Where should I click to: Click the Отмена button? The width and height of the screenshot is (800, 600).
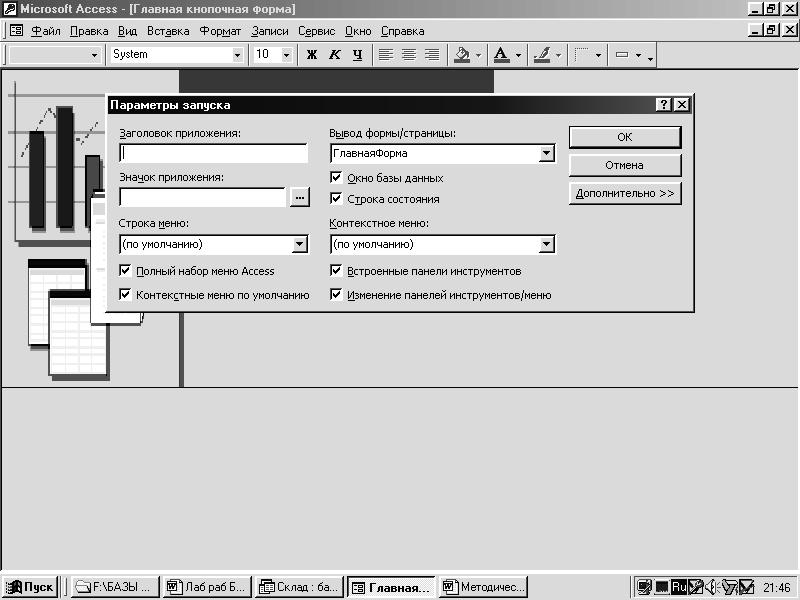tap(625, 165)
